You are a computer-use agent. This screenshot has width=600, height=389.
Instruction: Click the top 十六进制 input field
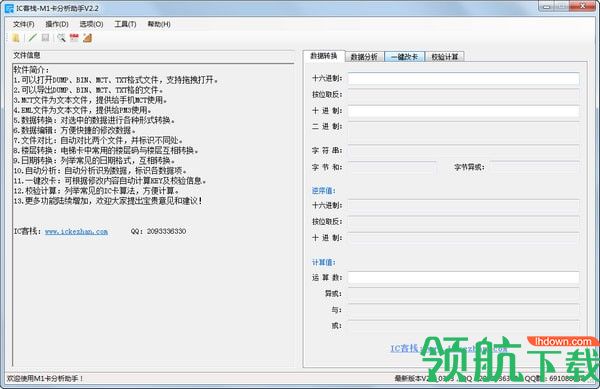click(463, 78)
